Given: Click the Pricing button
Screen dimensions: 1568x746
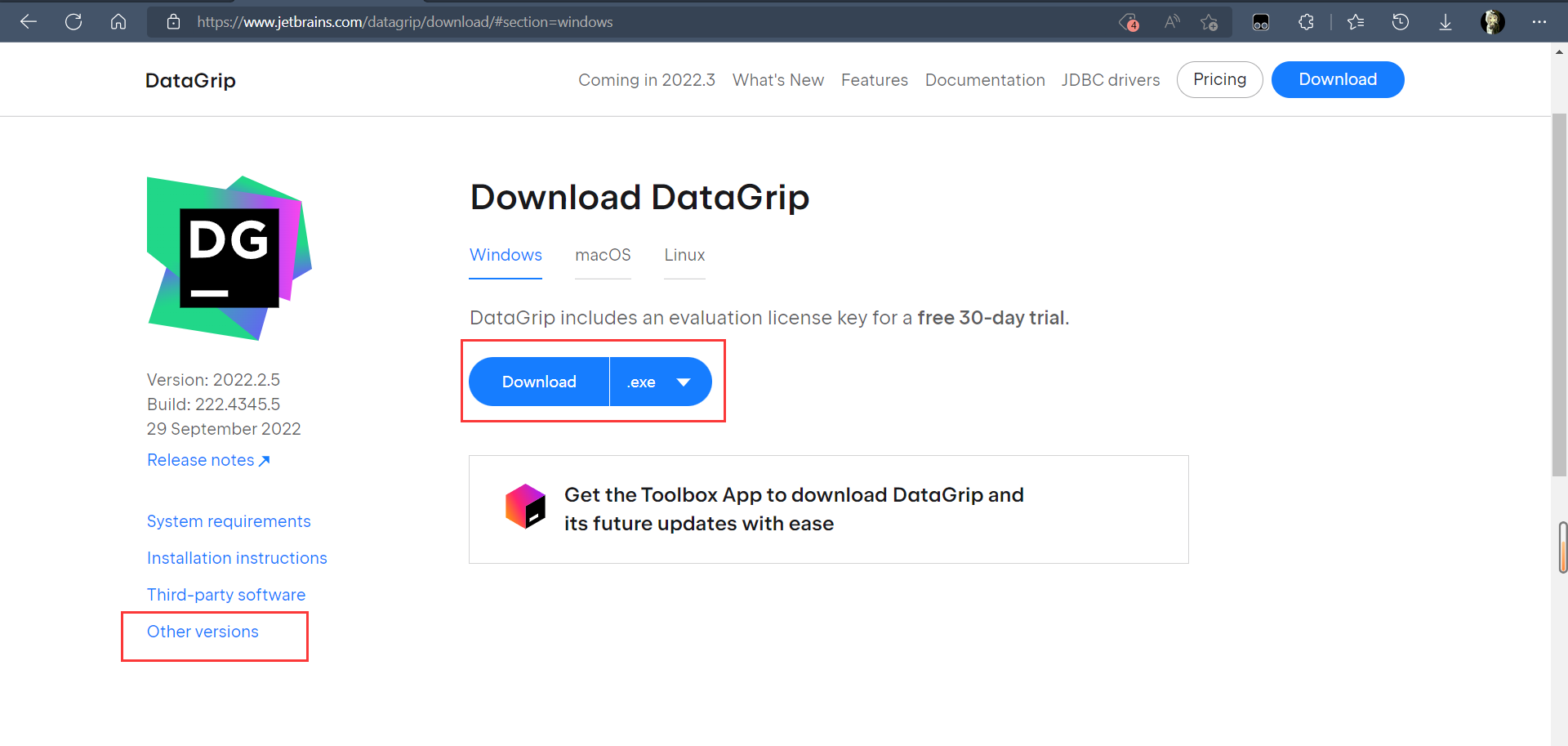Looking at the screenshot, I should [x=1220, y=79].
